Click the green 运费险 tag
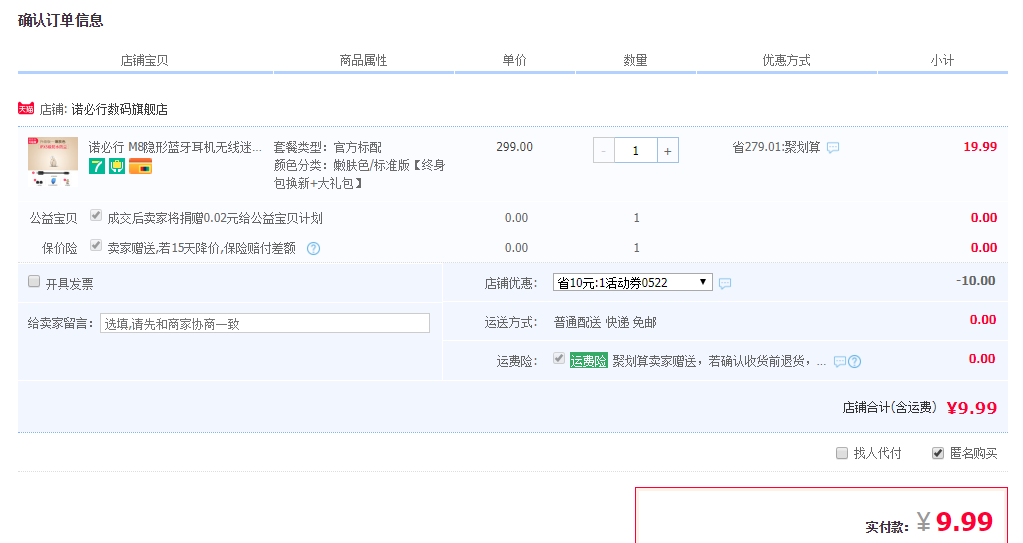 tap(588, 361)
